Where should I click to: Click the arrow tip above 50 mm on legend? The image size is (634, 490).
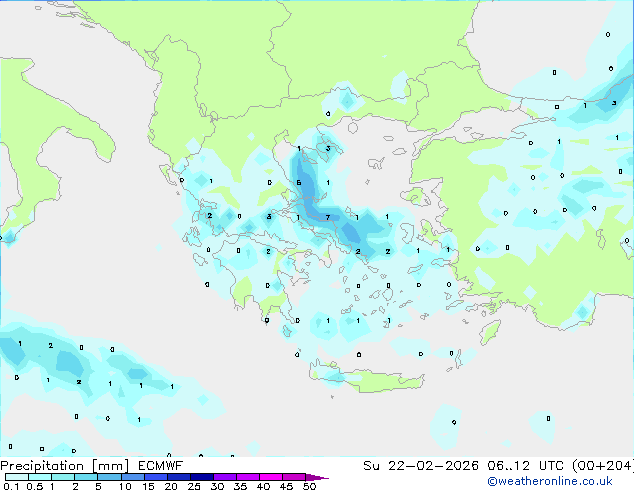[x=317, y=477]
